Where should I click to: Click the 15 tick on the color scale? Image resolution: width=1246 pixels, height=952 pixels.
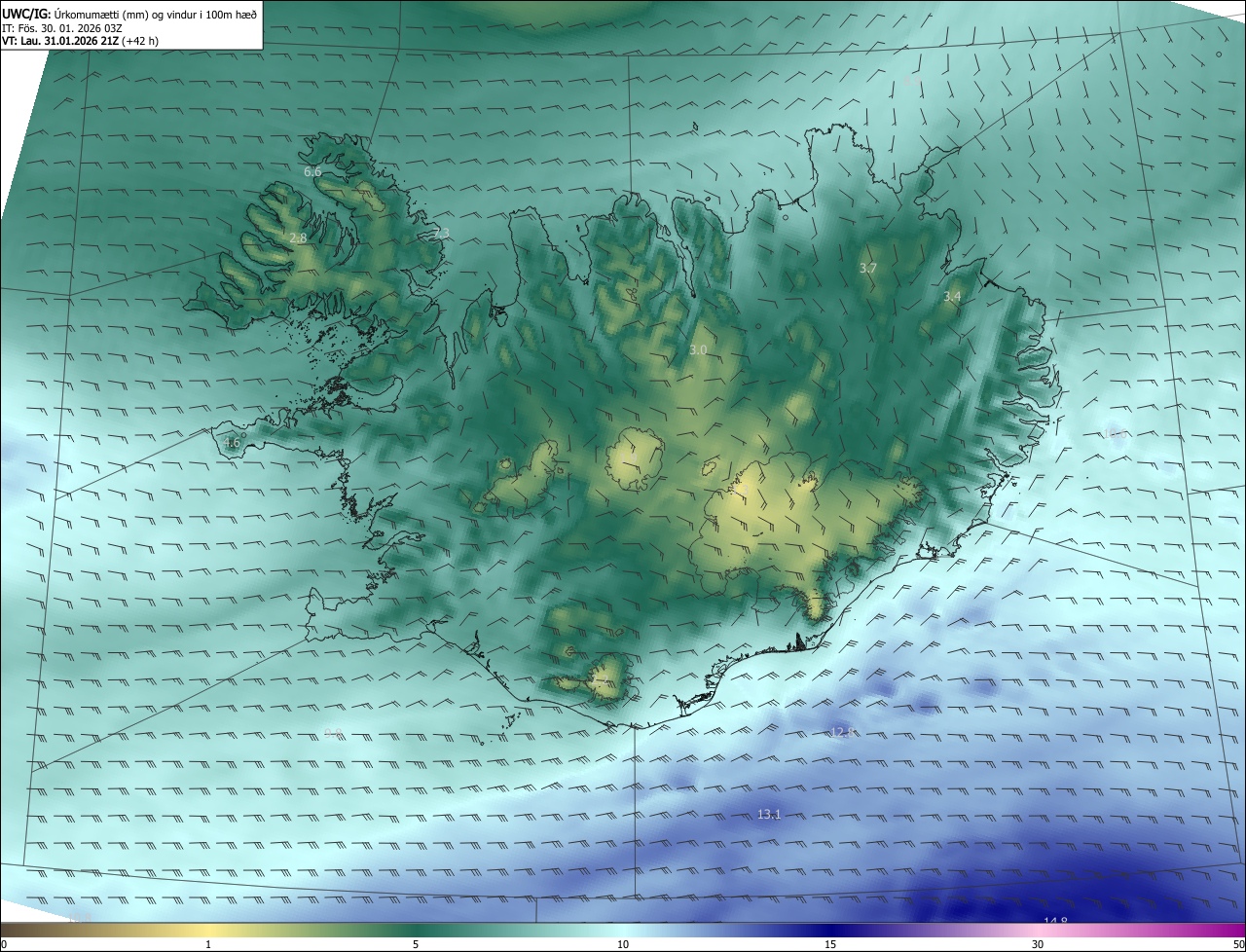pos(830,944)
